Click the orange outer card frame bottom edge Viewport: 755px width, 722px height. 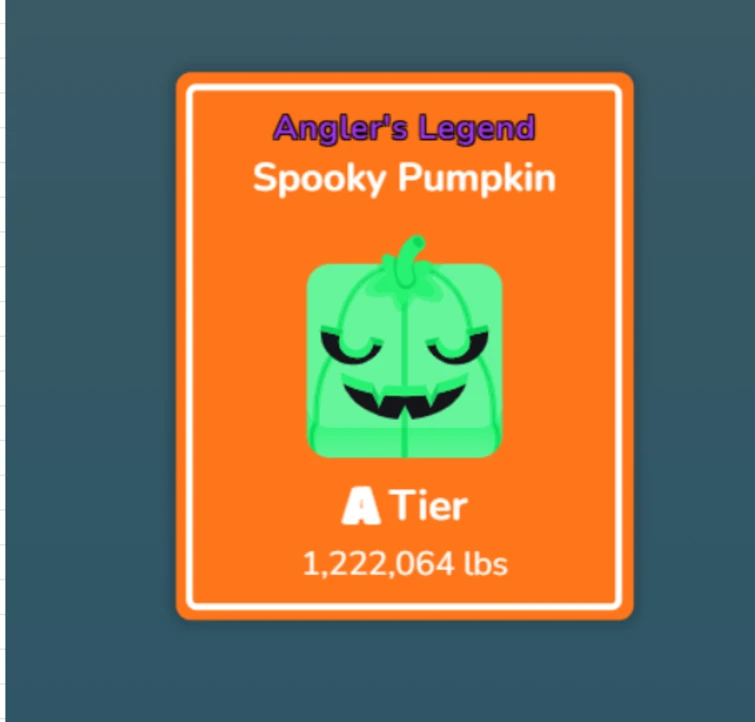404,615
